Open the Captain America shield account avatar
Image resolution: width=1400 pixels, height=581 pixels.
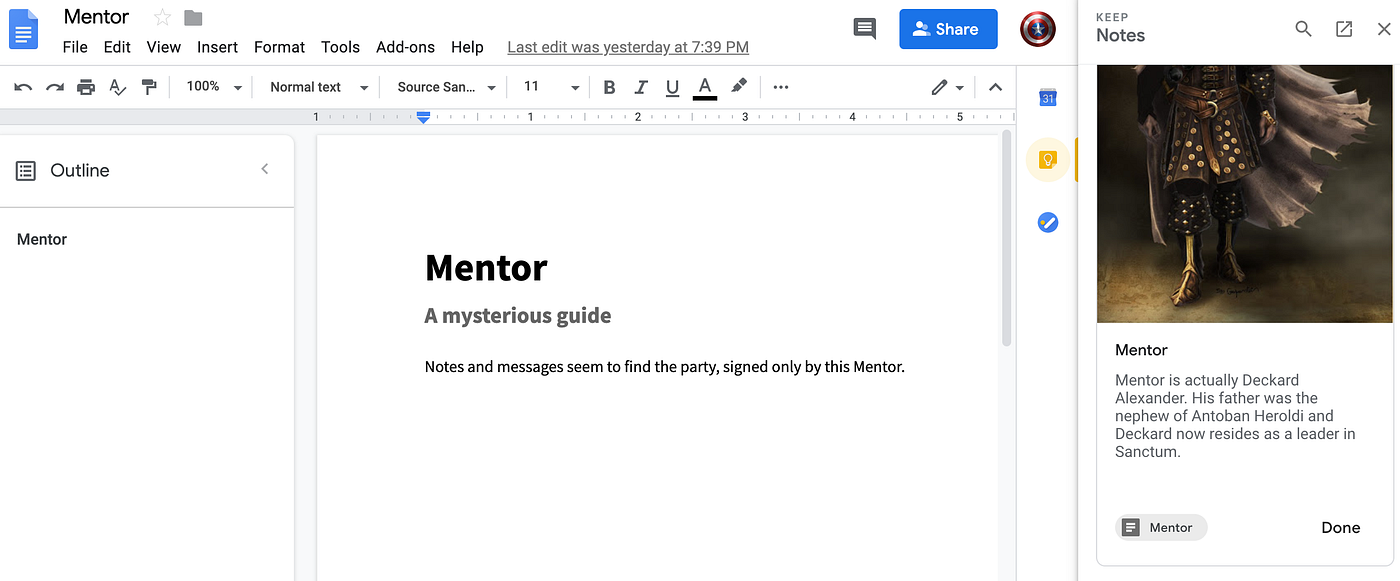(x=1038, y=29)
